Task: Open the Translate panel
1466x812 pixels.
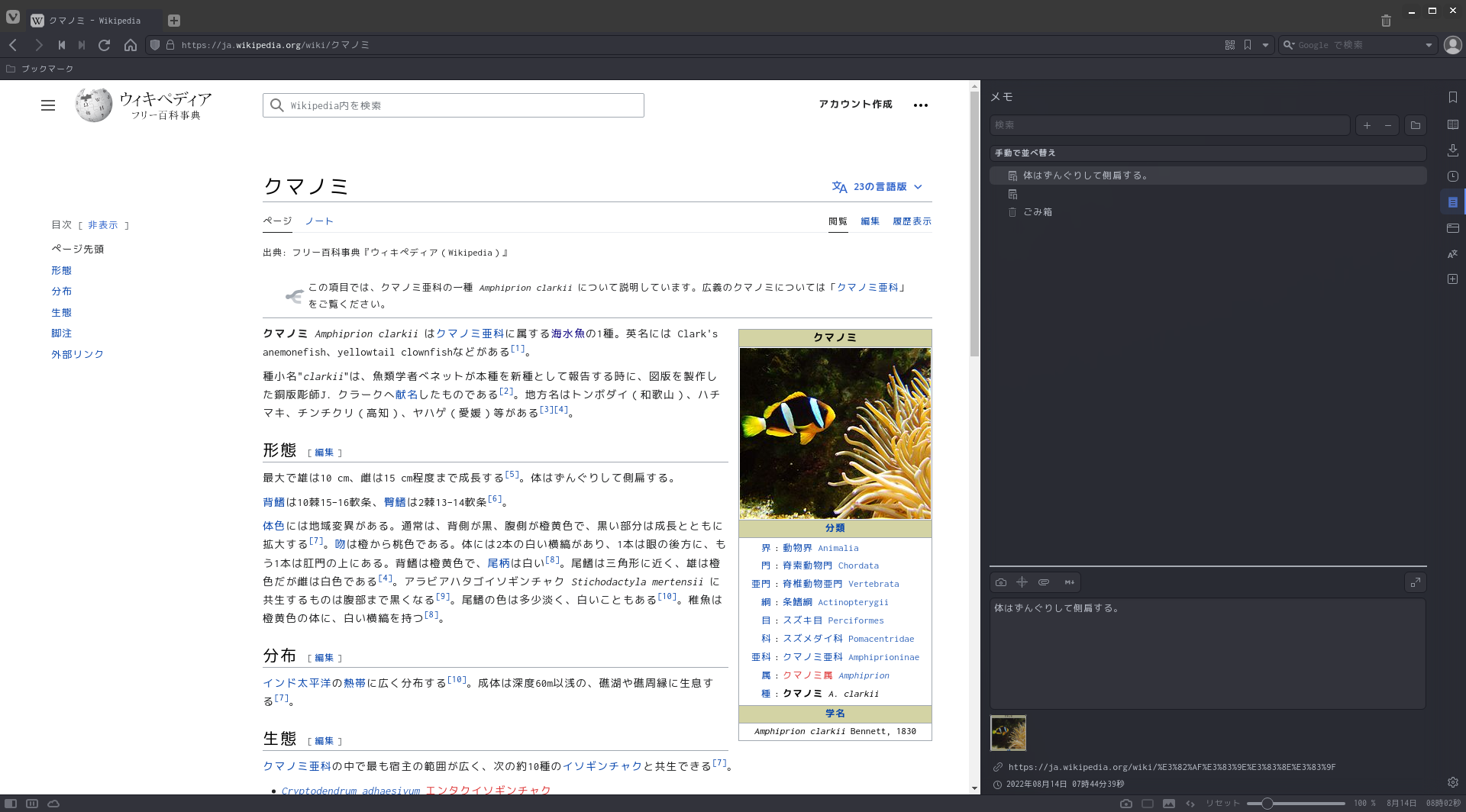Action: click(1453, 253)
